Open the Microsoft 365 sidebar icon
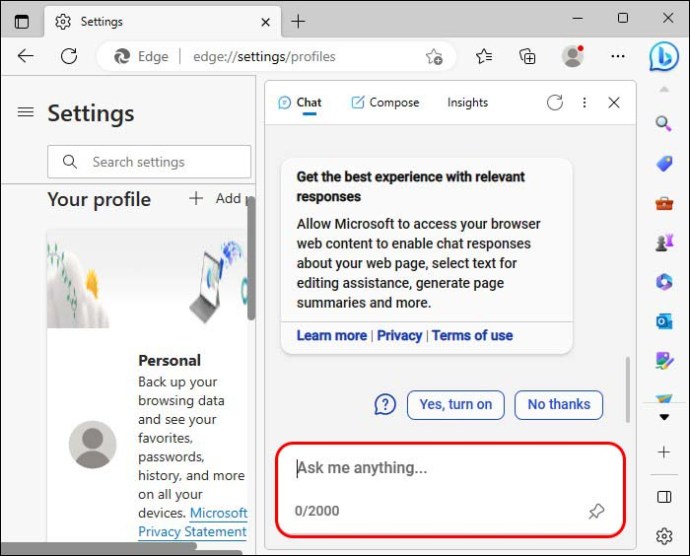This screenshot has height=556, width=690. pyautogui.click(x=664, y=282)
